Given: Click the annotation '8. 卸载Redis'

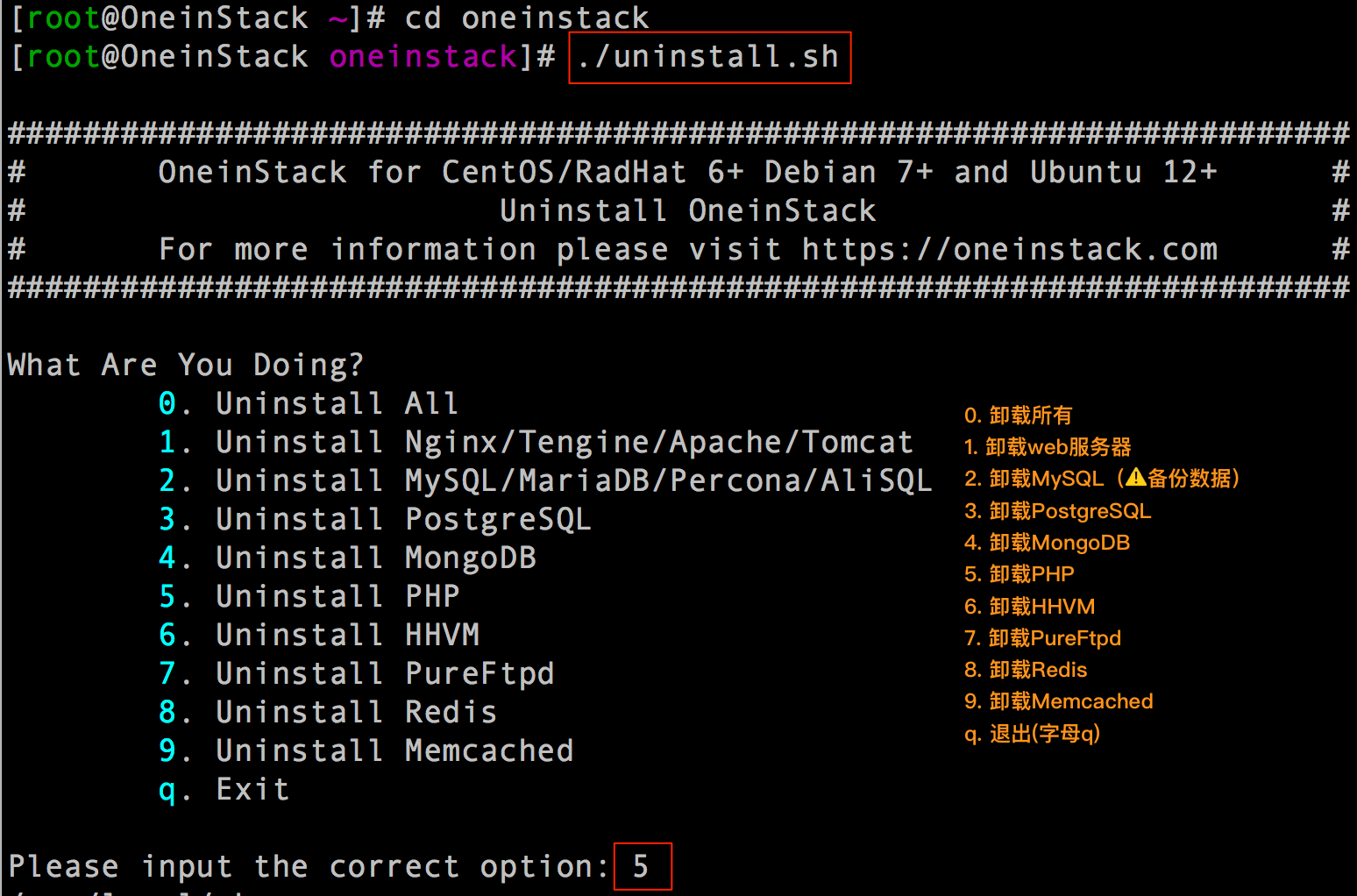Looking at the screenshot, I should pos(1026,670).
